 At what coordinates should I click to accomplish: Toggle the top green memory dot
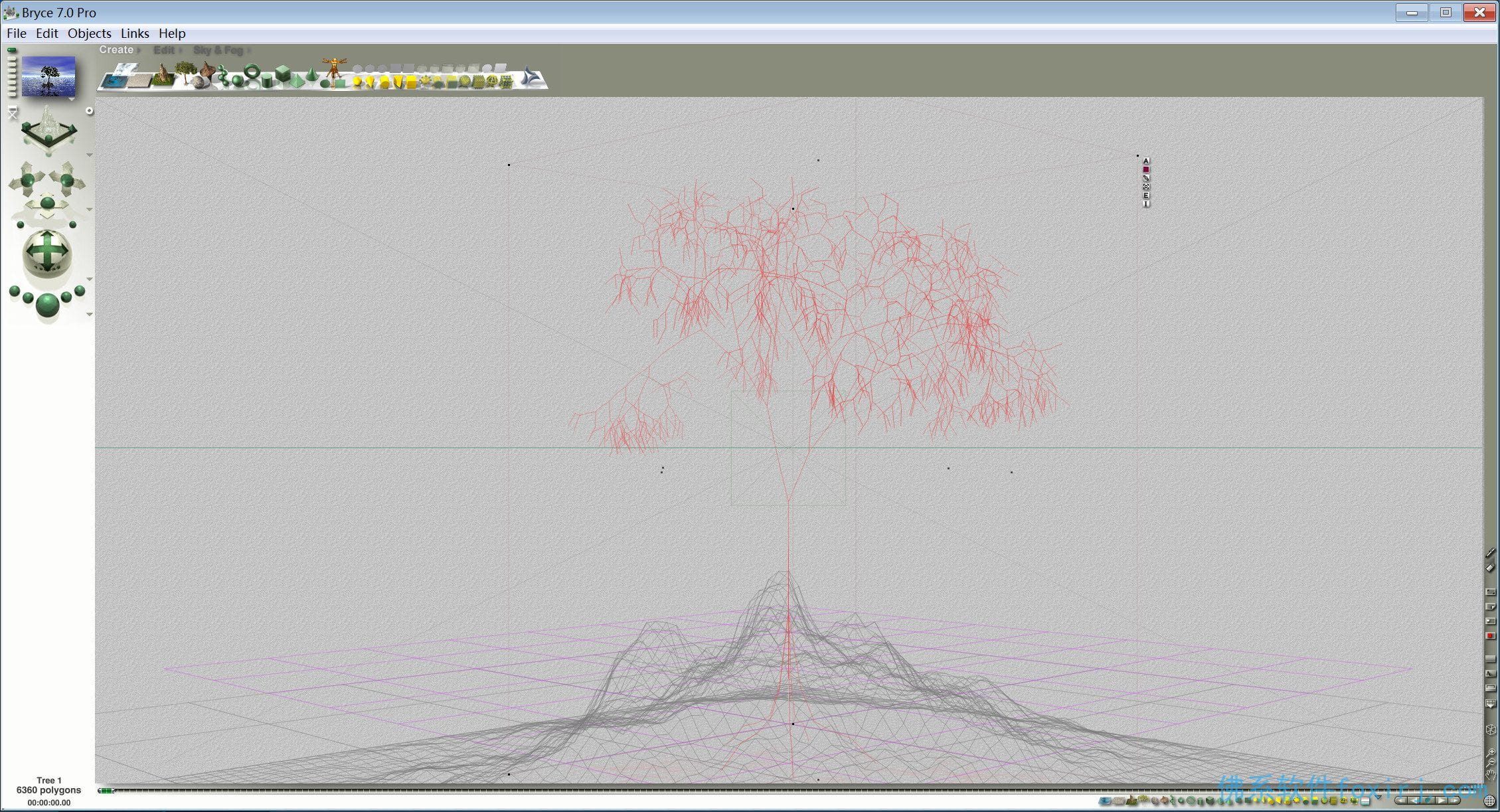[x=12, y=50]
